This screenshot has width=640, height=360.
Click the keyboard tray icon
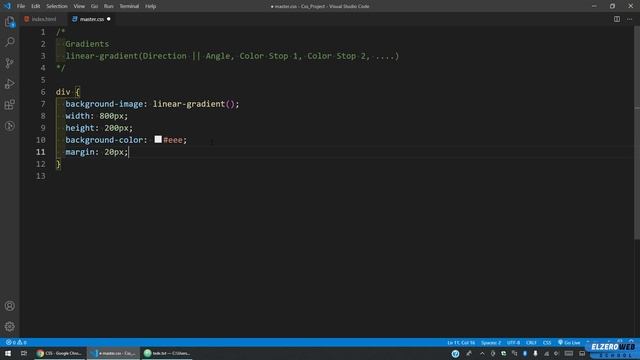coord(569,353)
